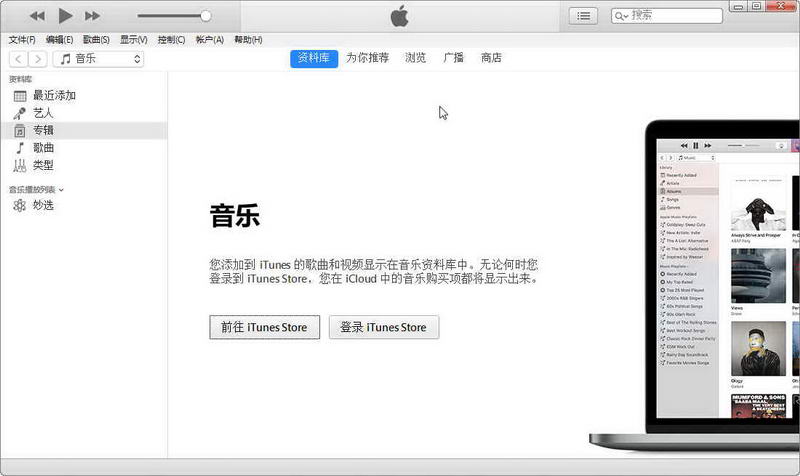Click the 前往 iTunes Store button
Screen dimensions: 800x476
coord(264,327)
